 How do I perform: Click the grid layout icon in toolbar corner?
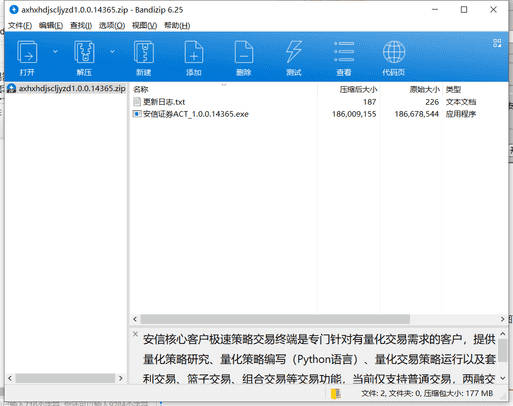pyautogui.click(x=497, y=43)
